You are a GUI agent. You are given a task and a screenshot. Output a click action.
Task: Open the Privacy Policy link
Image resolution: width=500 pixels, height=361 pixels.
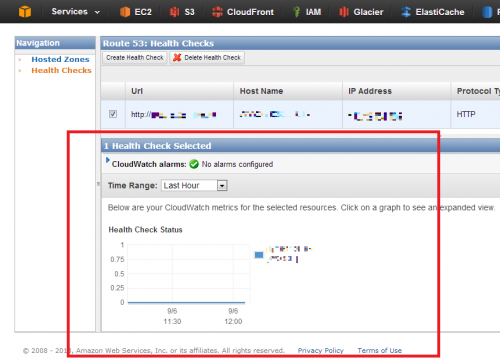(320, 350)
